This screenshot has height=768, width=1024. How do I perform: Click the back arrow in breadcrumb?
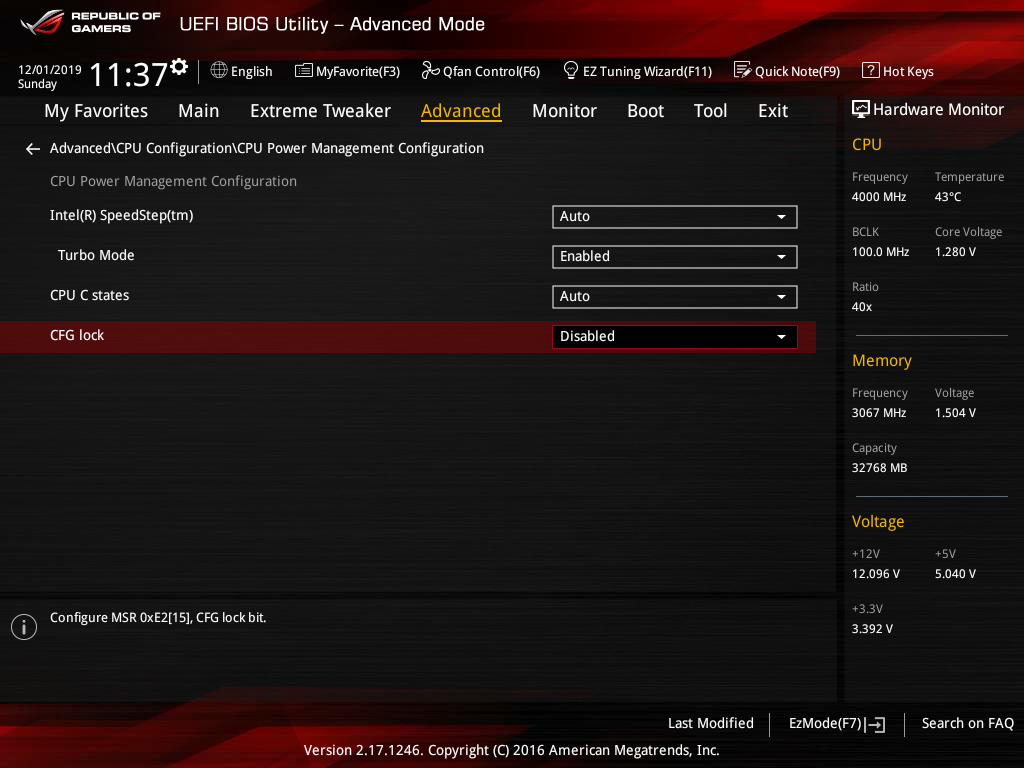pyautogui.click(x=33, y=150)
